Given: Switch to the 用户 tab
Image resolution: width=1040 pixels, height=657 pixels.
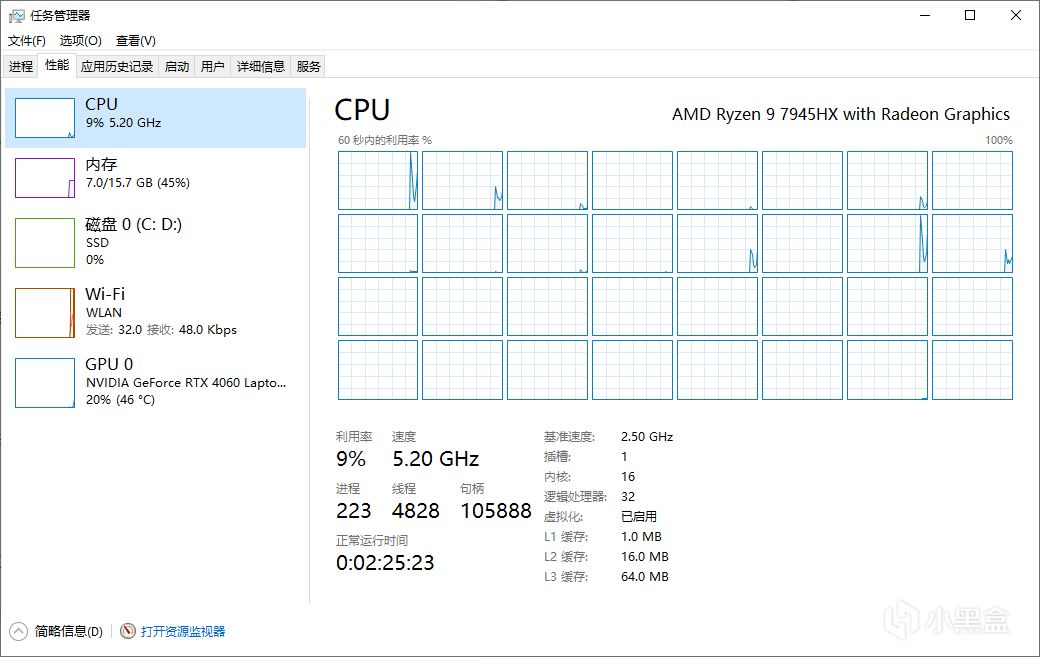Looking at the screenshot, I should click(x=212, y=67).
